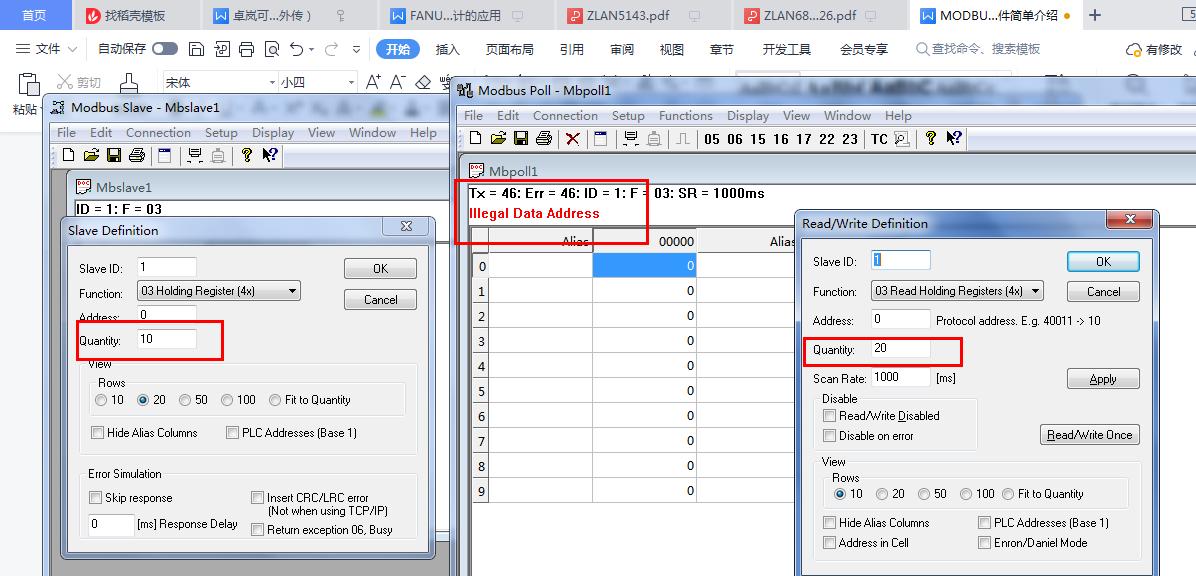Check the Read/Write Disabled checkbox
1196x576 pixels.
(830, 416)
